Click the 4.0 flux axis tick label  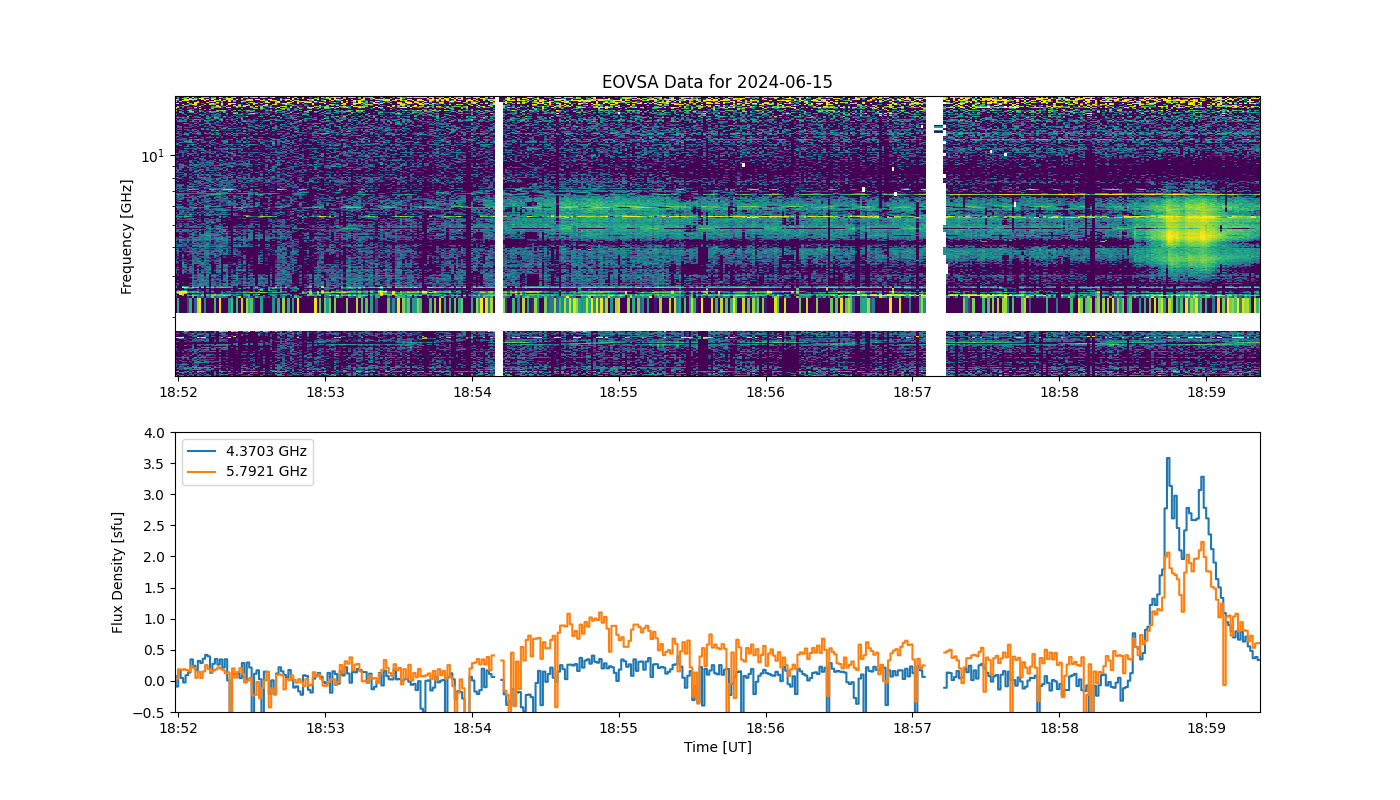point(154,433)
